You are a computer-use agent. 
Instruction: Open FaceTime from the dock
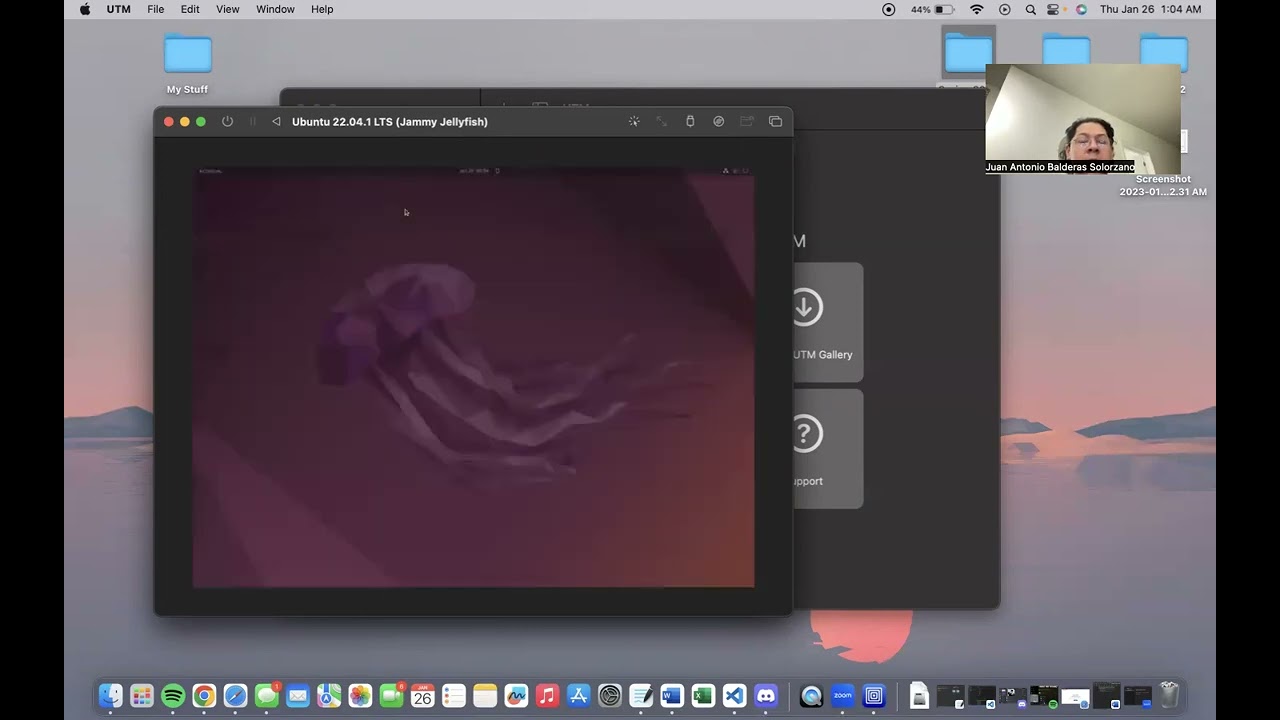click(x=391, y=695)
